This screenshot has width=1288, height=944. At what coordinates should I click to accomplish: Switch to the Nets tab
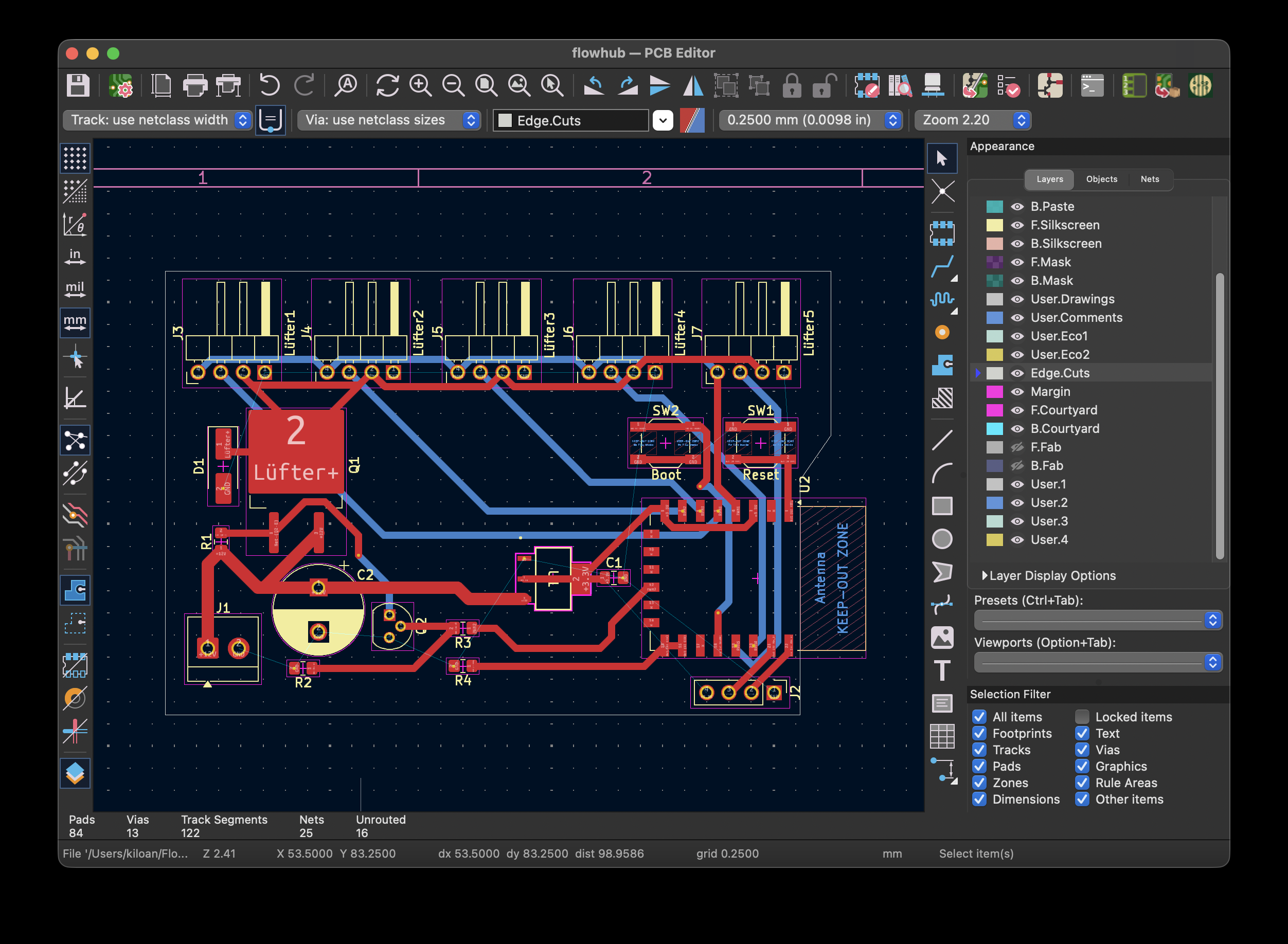click(1149, 179)
